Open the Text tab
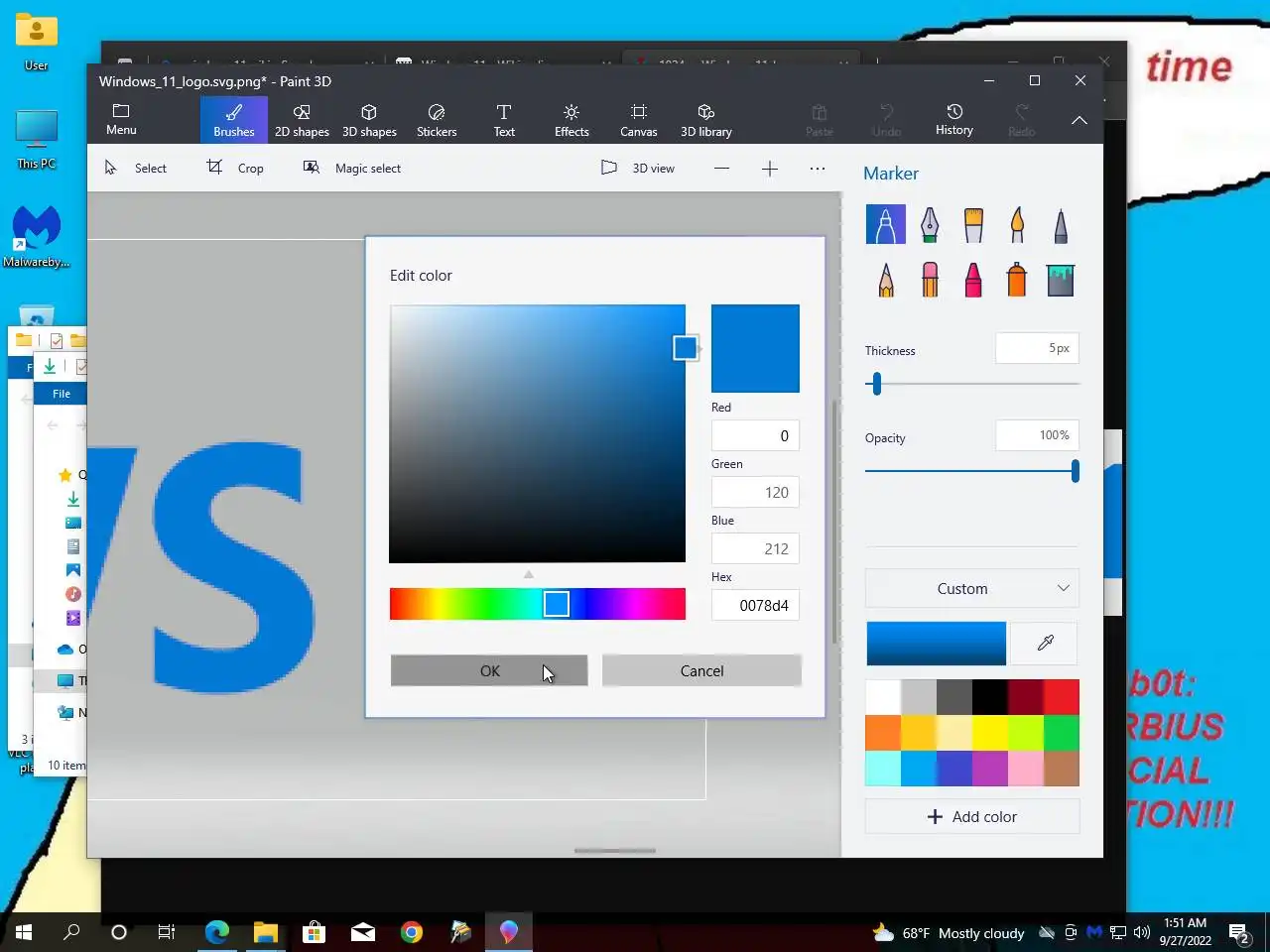Screen dimensions: 1270x952 [x=504, y=120]
